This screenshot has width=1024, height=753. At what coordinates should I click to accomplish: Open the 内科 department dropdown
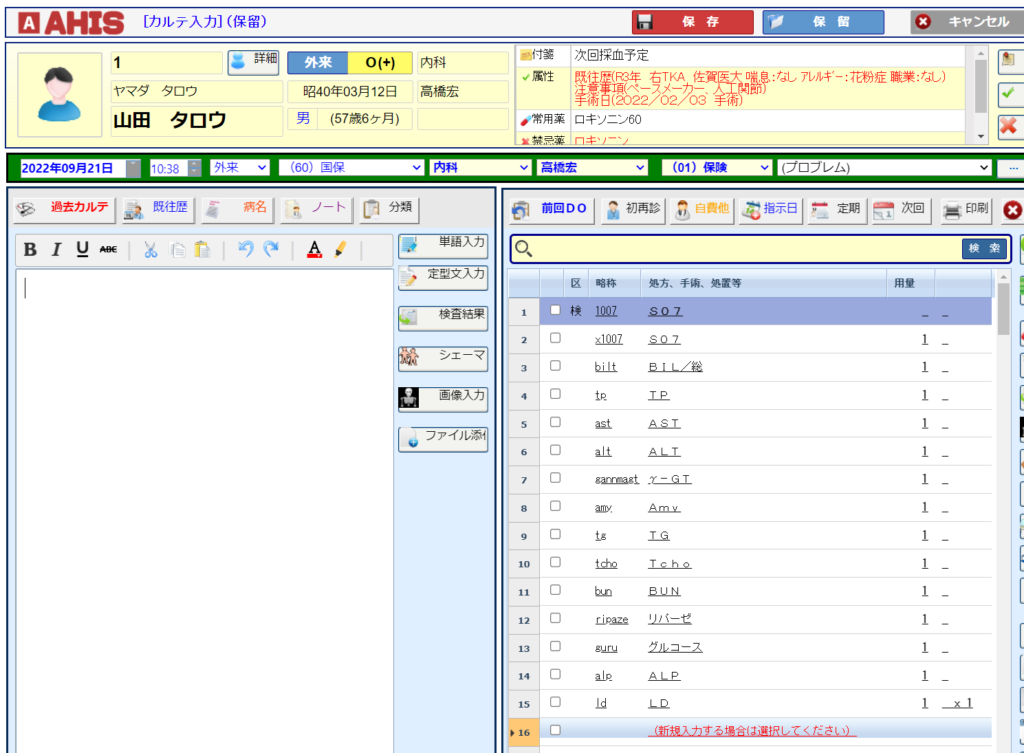point(479,168)
